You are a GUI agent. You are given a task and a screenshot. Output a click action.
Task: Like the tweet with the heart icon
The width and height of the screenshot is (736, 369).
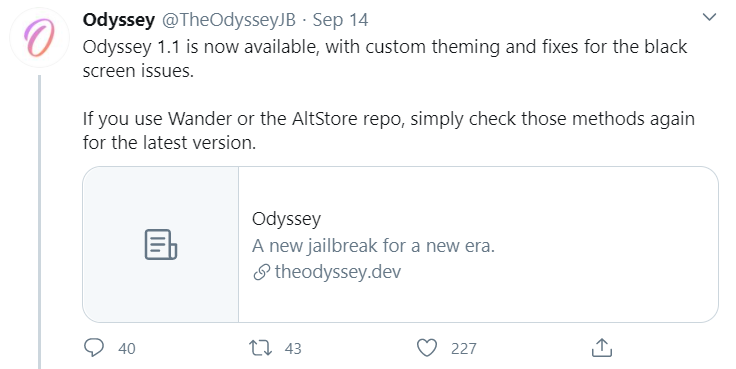coord(427,348)
